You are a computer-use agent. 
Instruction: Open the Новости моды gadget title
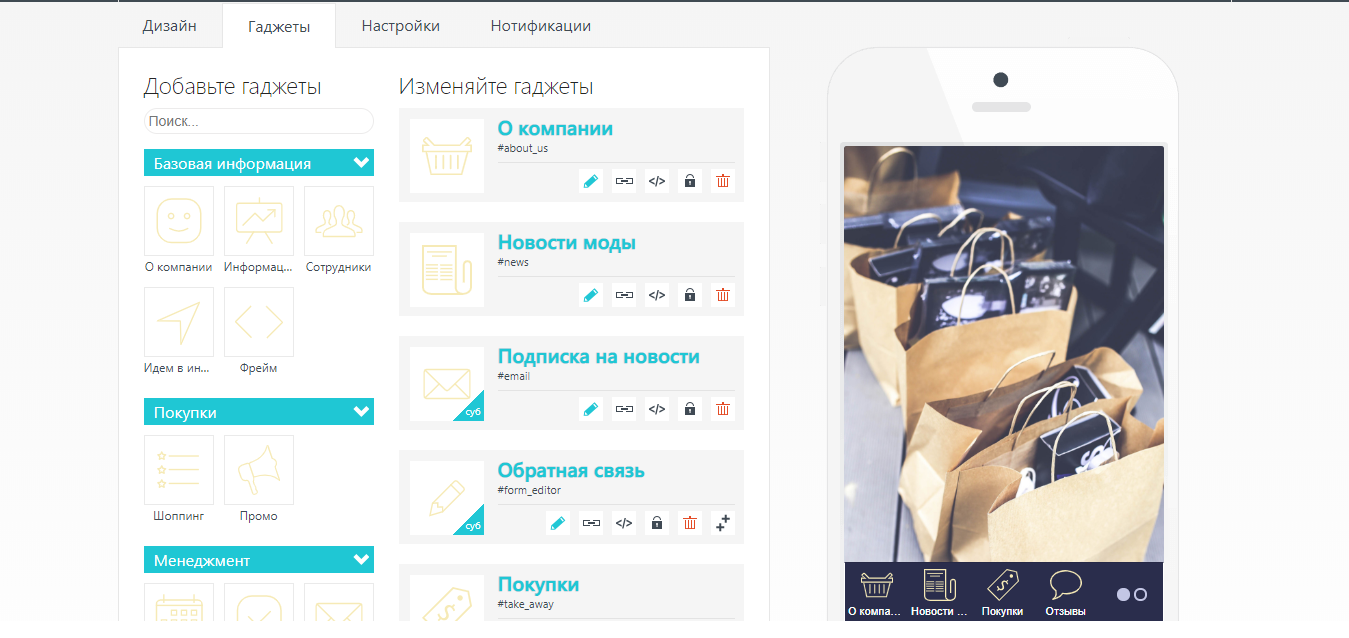pyautogui.click(x=567, y=243)
